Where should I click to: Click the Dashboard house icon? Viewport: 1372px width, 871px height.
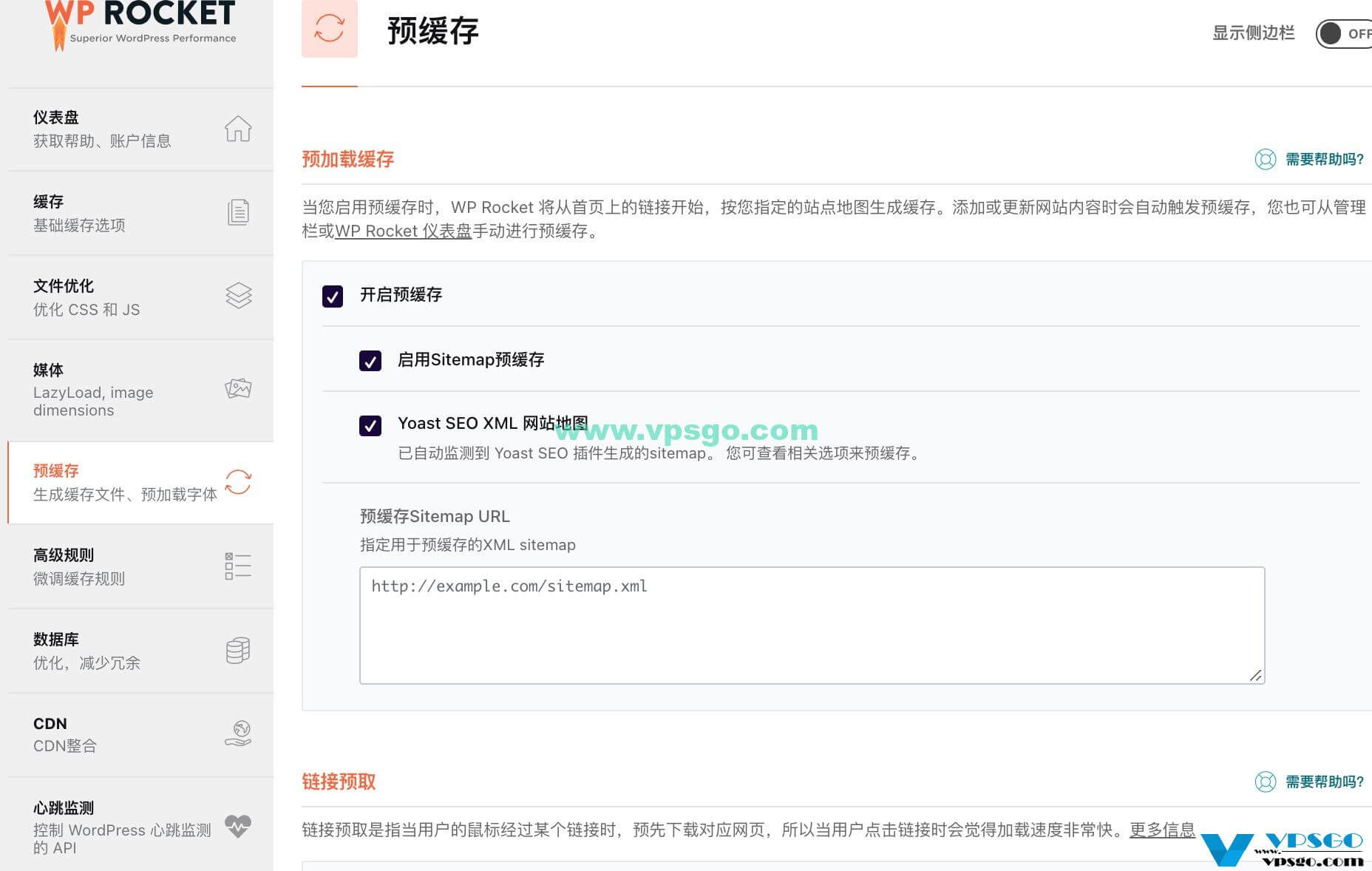pos(238,129)
